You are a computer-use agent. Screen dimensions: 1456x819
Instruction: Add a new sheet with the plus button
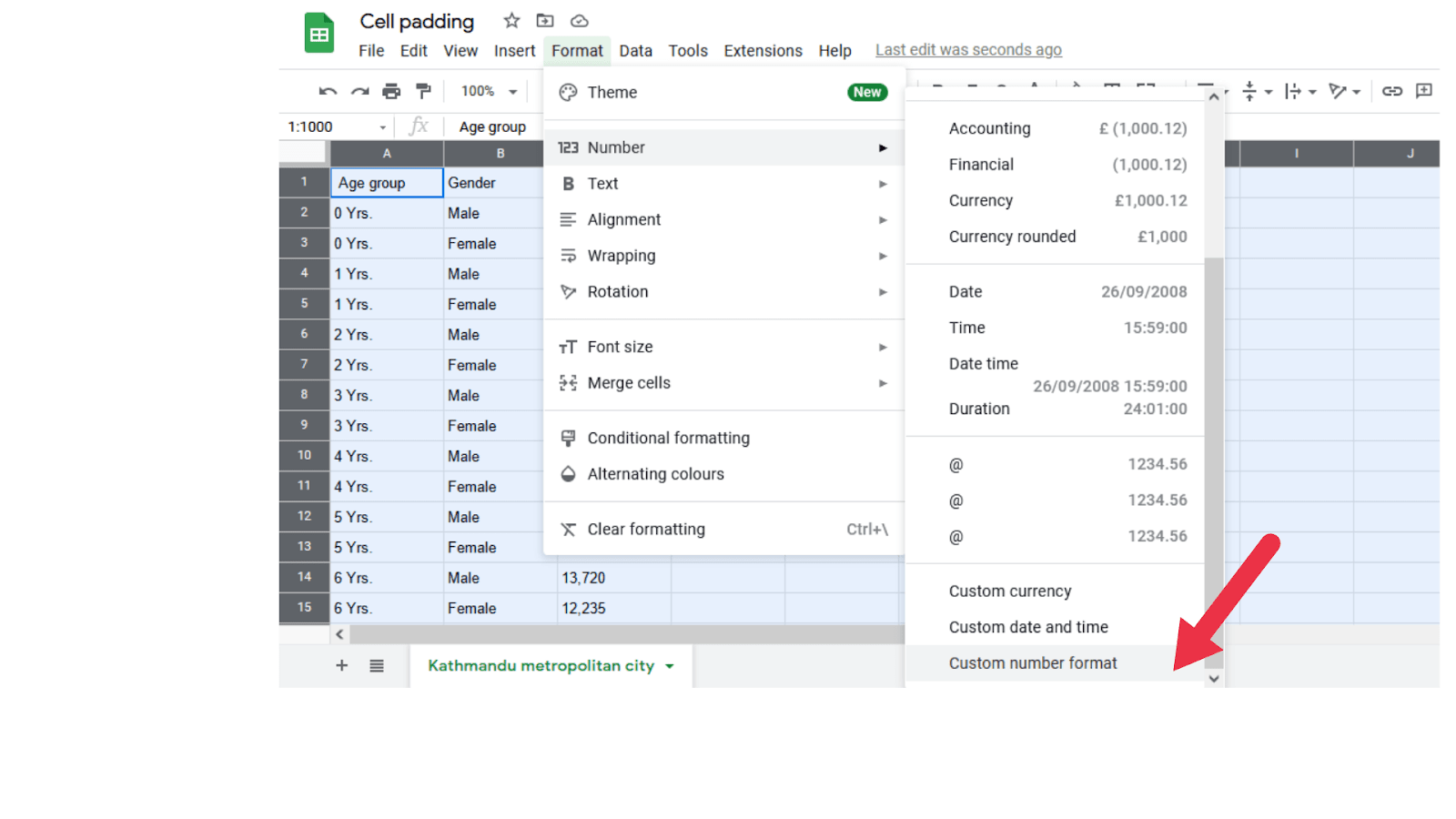pos(341,665)
